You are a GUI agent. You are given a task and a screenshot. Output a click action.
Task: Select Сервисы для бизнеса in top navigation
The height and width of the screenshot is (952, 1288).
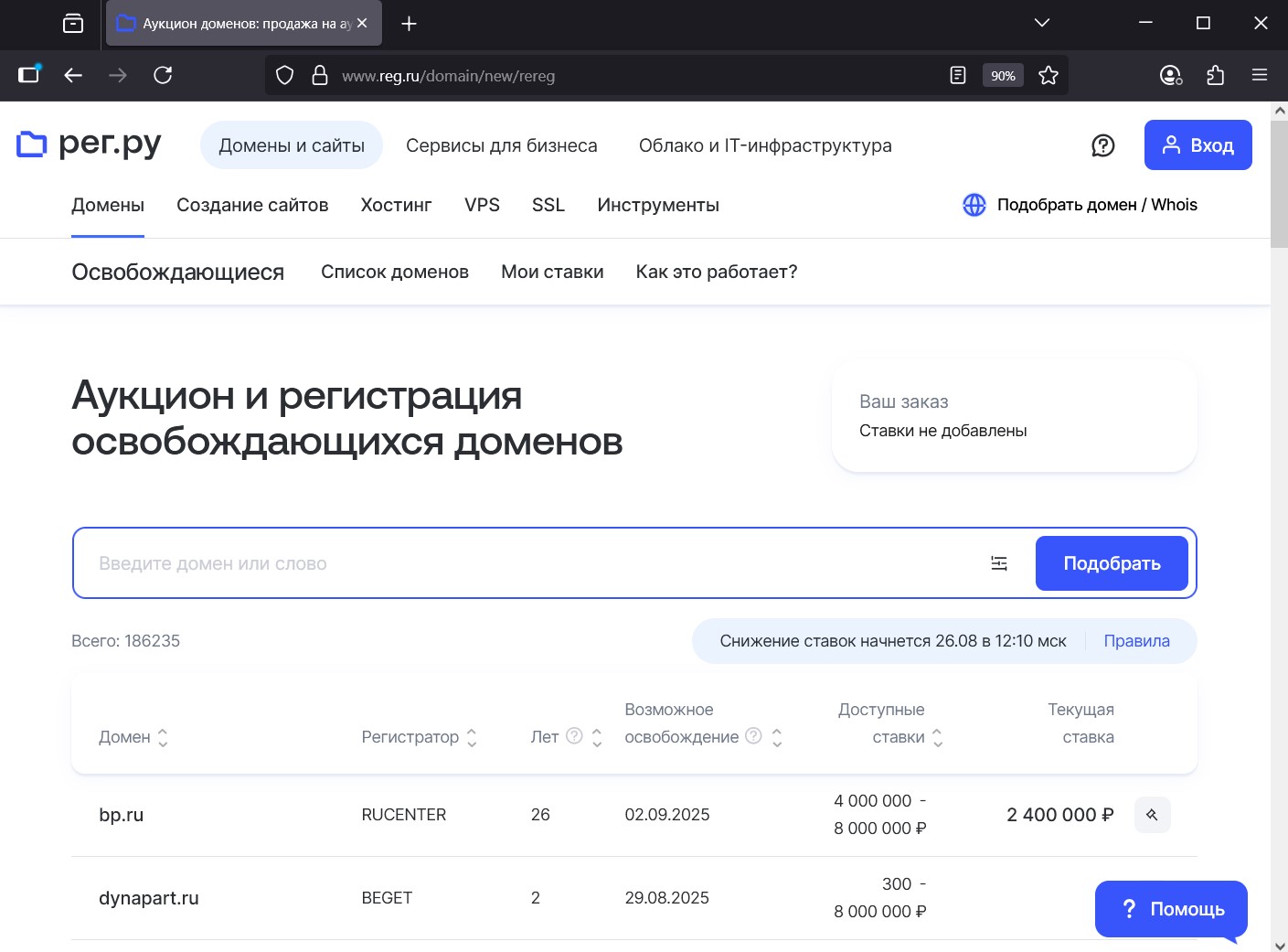(x=502, y=144)
